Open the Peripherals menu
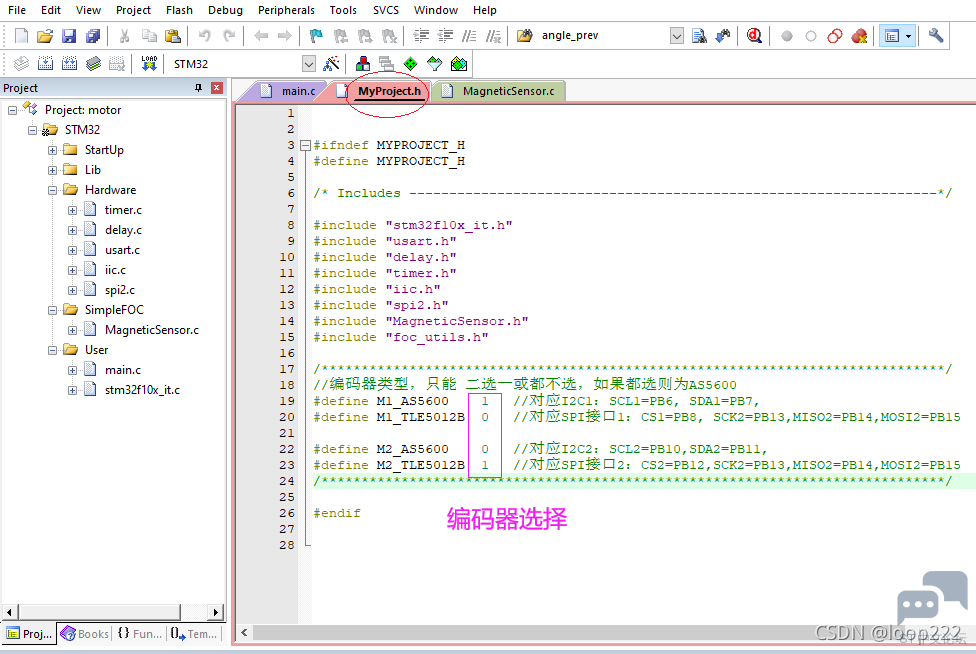Image resolution: width=976 pixels, height=654 pixels. coord(286,10)
